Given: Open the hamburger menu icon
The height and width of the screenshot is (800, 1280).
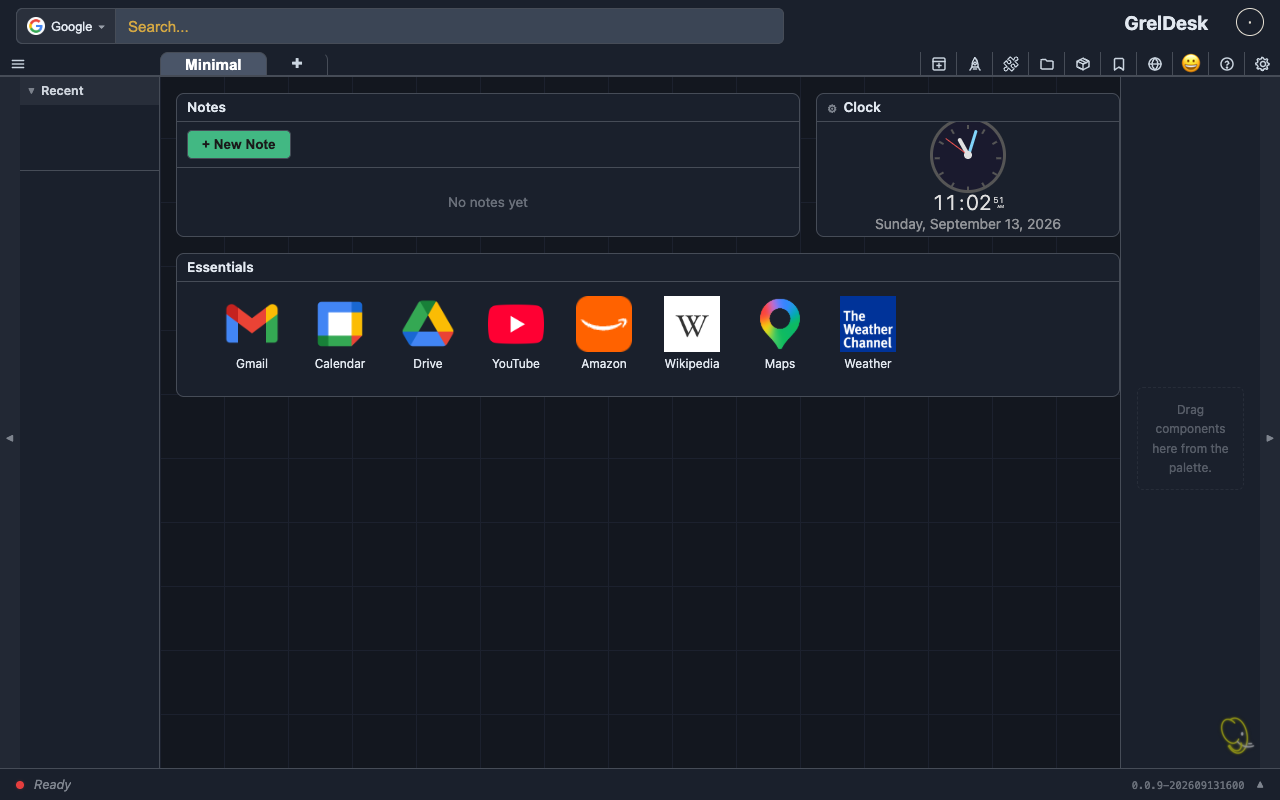Looking at the screenshot, I should click(x=18, y=64).
